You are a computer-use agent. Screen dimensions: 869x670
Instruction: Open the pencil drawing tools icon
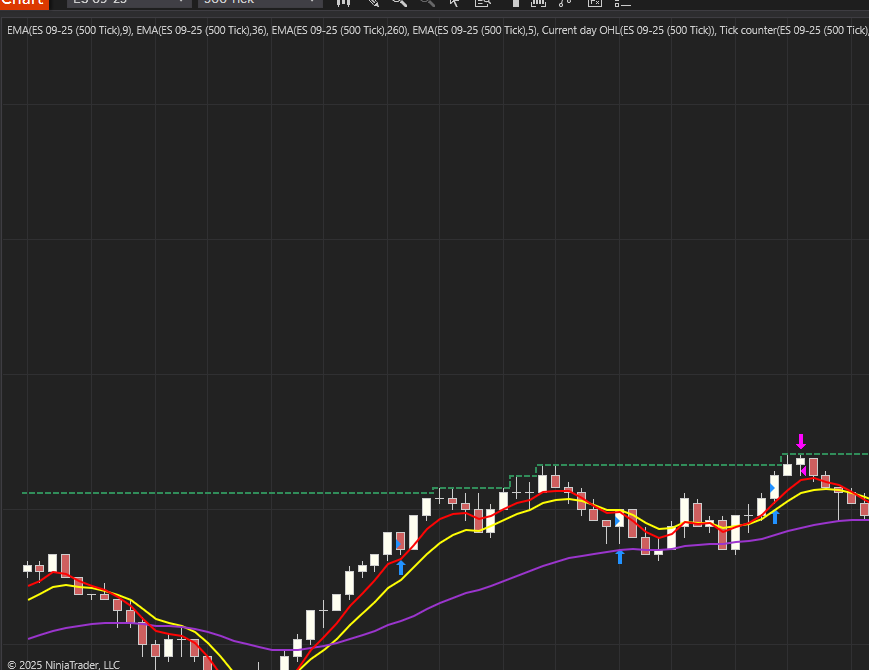coord(374,3)
